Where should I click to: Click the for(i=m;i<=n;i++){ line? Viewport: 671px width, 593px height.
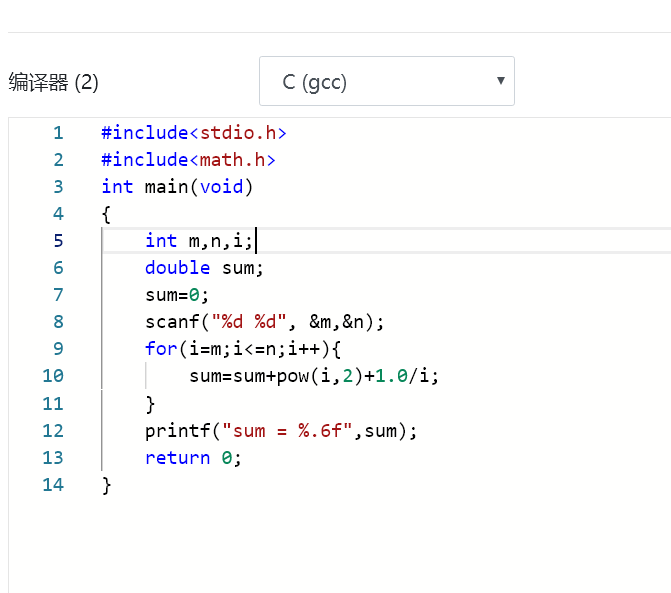[243, 349]
